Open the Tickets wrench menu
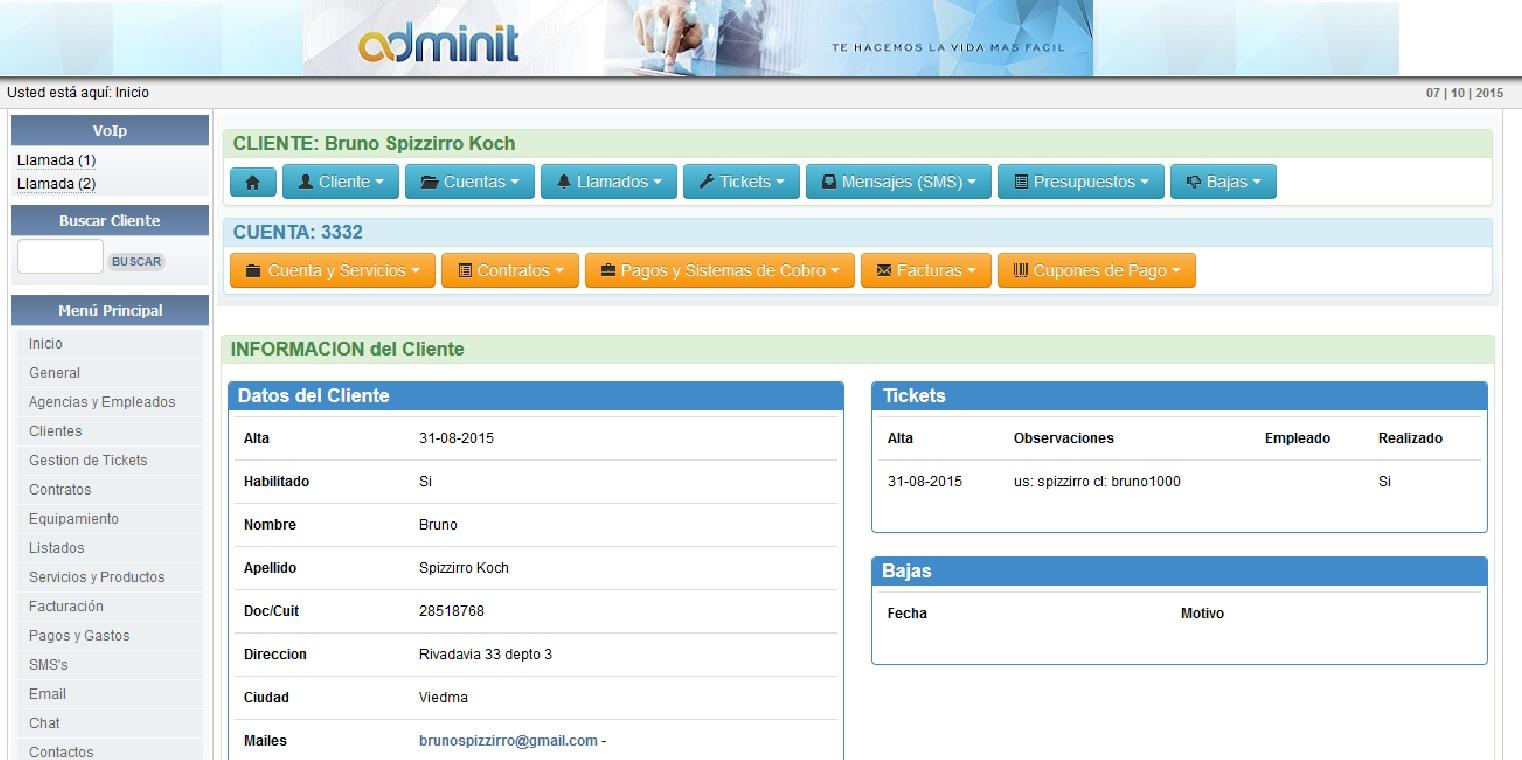The image size is (1522, 760). pyautogui.click(x=741, y=182)
